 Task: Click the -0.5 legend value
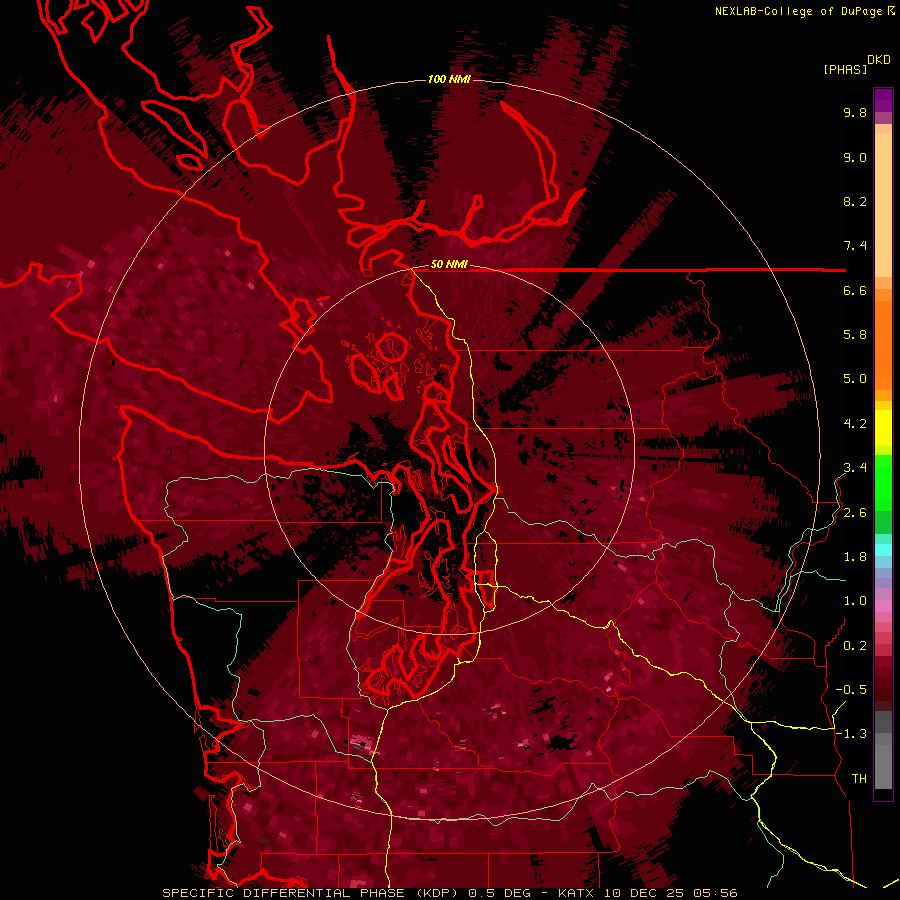coord(851,690)
